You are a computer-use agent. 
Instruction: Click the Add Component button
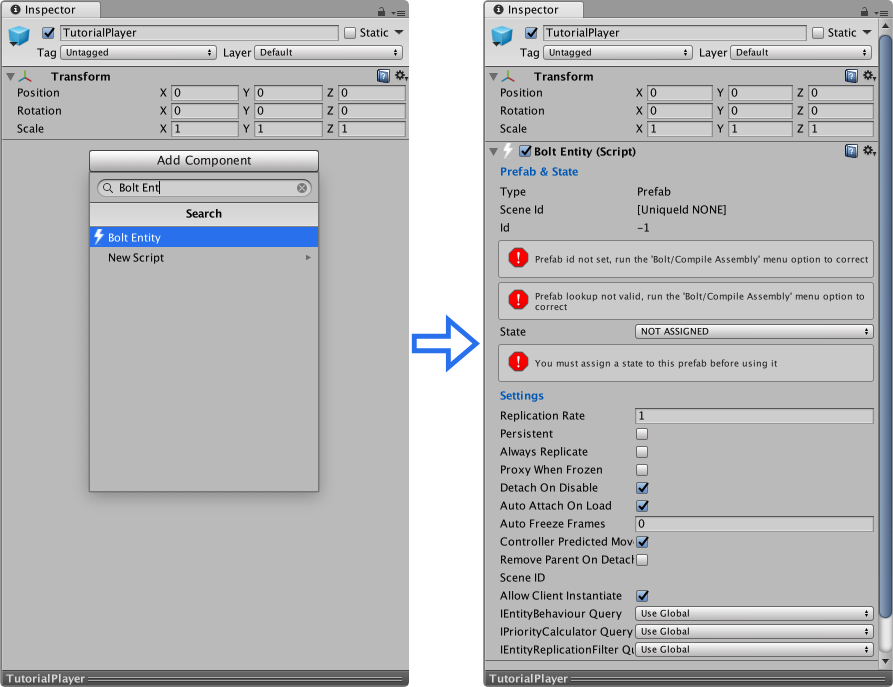point(204,161)
